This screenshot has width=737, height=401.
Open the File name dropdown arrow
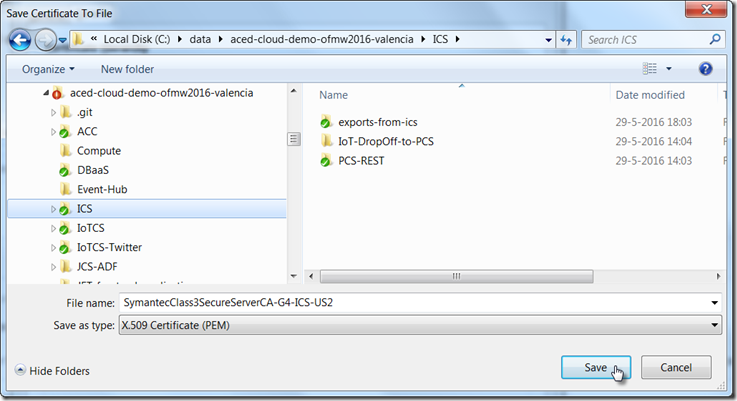coord(714,303)
